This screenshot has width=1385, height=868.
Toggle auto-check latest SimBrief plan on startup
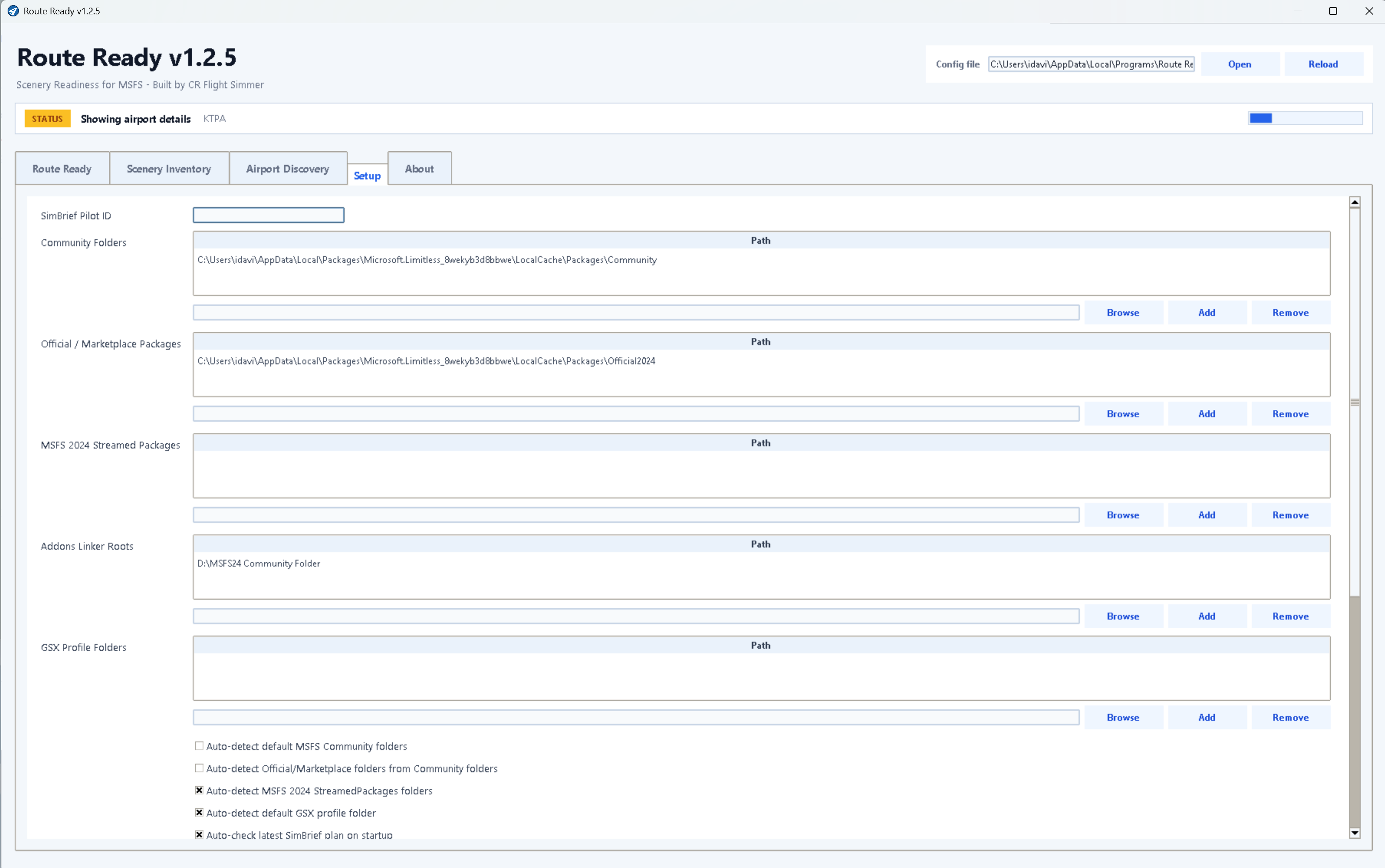[x=199, y=835]
